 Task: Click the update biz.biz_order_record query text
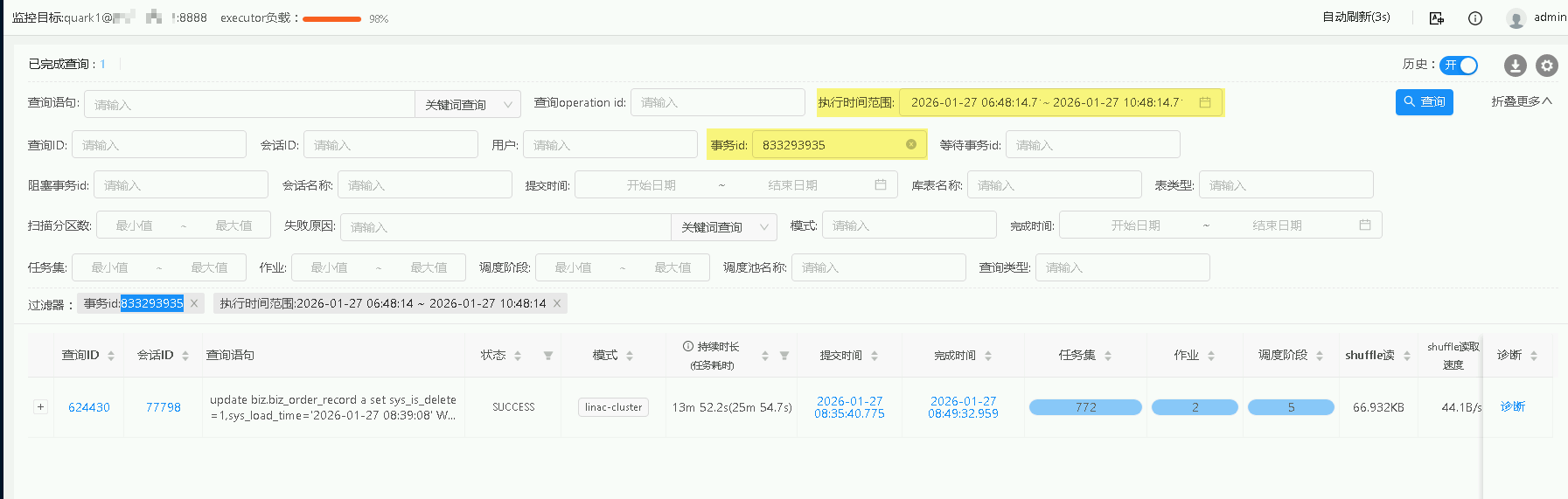click(332, 407)
